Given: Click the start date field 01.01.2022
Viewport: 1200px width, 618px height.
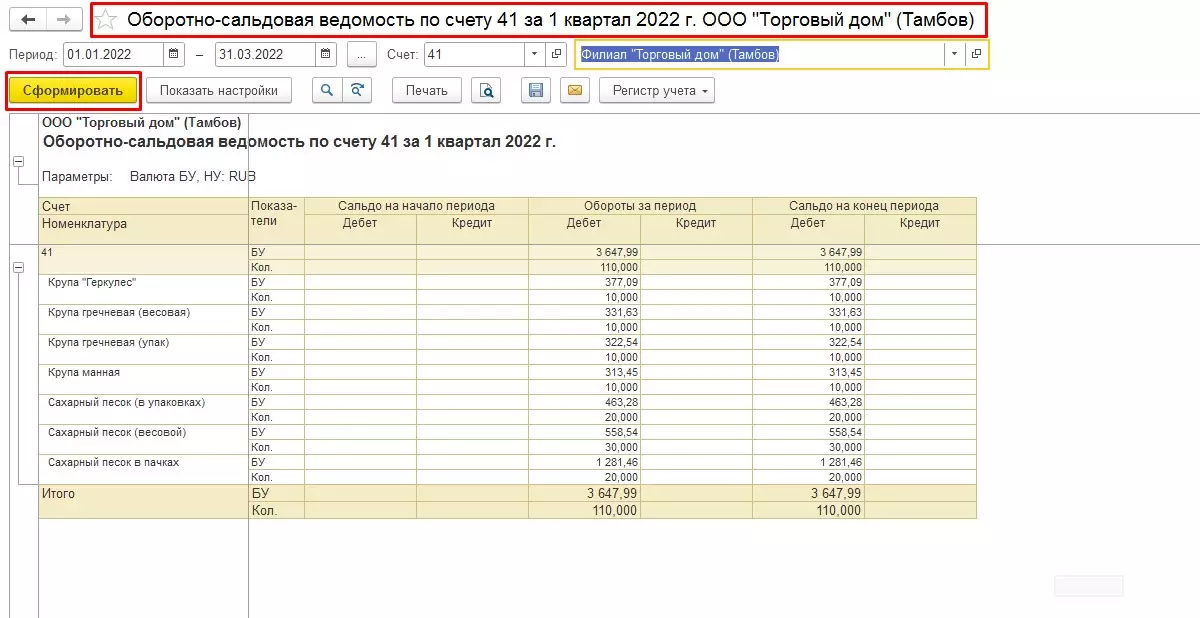Looking at the screenshot, I should (x=114, y=54).
